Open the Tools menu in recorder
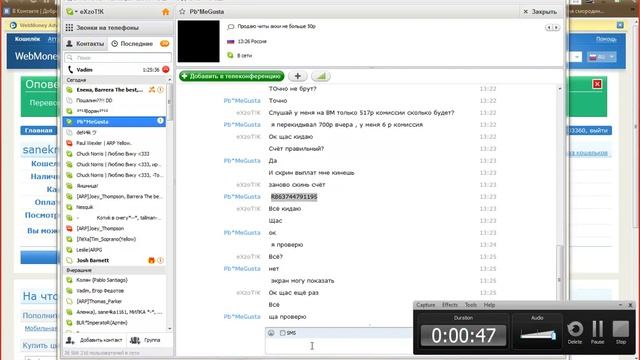The image size is (640, 360). coord(471,305)
